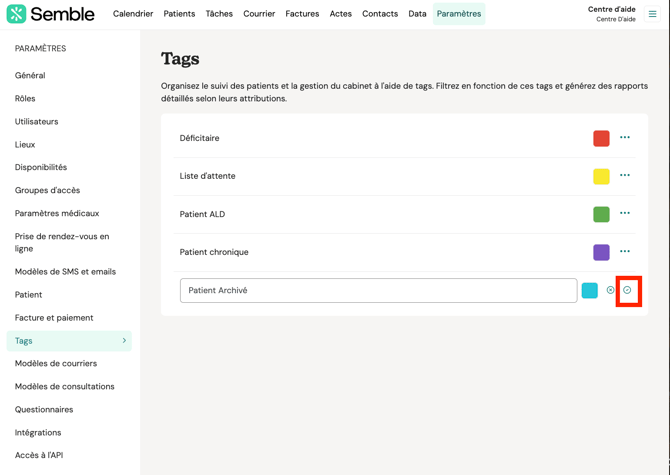
Task: Click the tag name field 'Patient Archivé'
Action: pos(378,290)
